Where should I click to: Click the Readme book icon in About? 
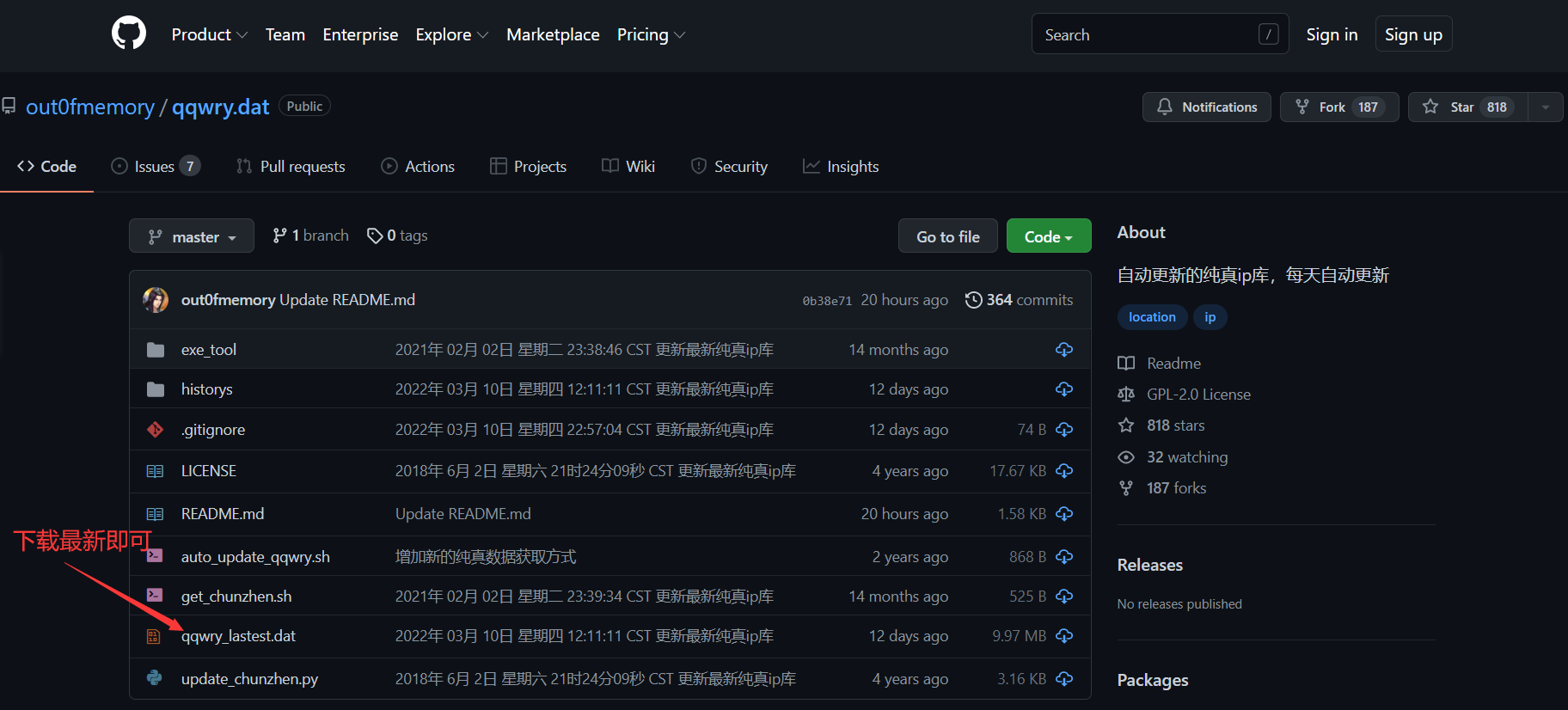pos(1126,363)
